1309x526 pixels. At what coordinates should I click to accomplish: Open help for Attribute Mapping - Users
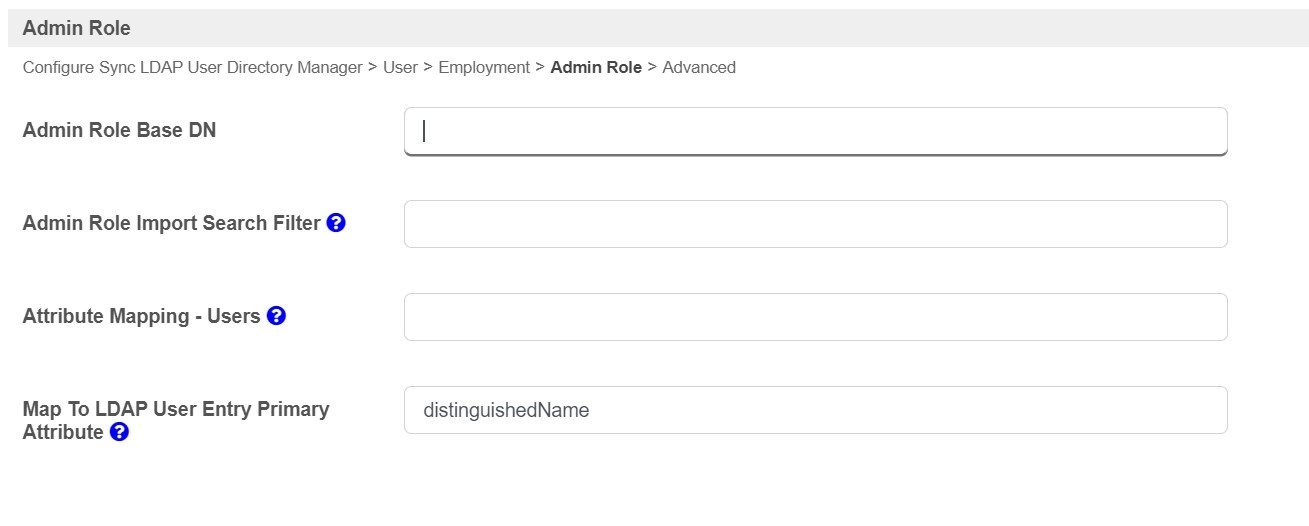point(277,316)
